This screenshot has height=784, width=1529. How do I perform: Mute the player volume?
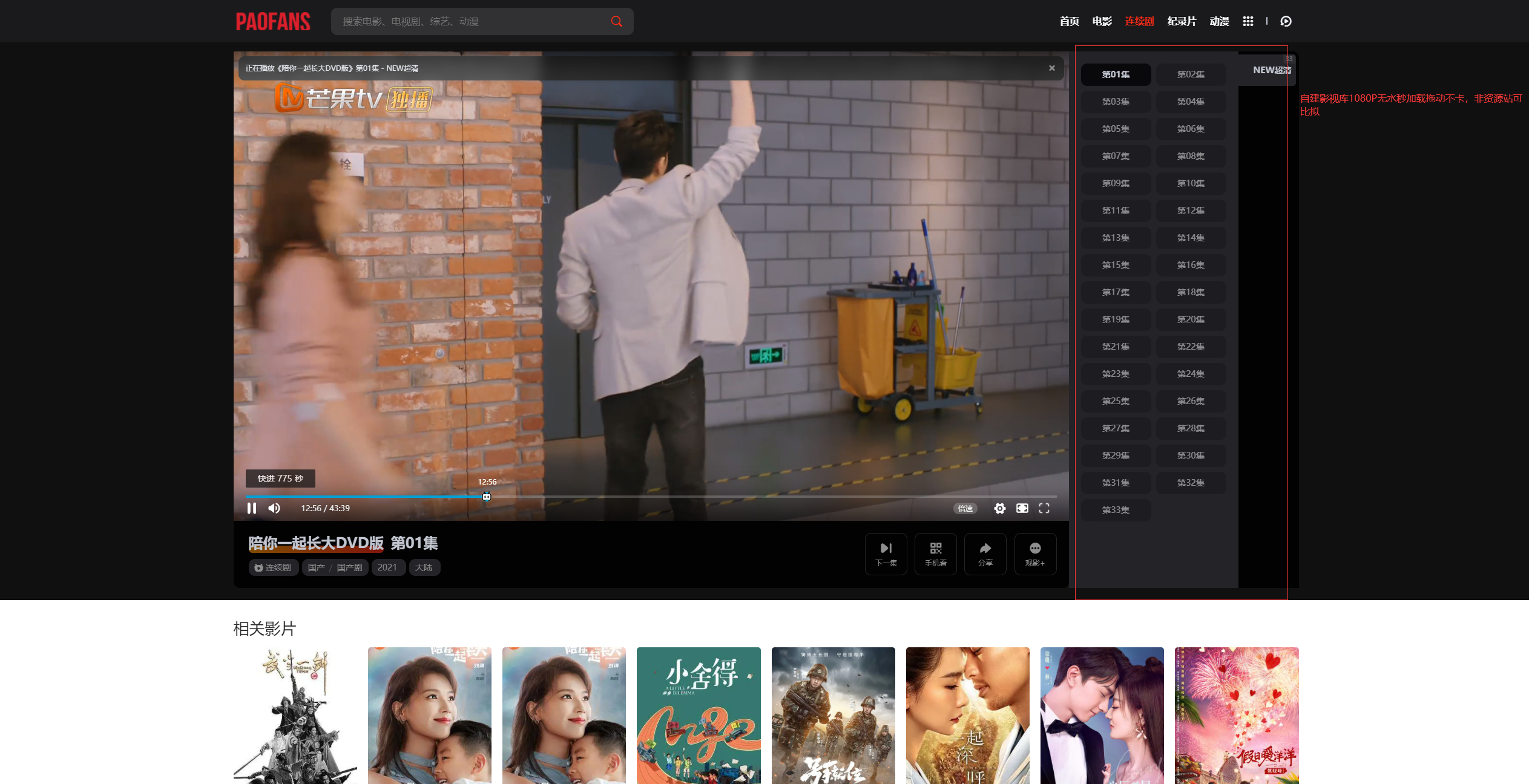click(274, 508)
